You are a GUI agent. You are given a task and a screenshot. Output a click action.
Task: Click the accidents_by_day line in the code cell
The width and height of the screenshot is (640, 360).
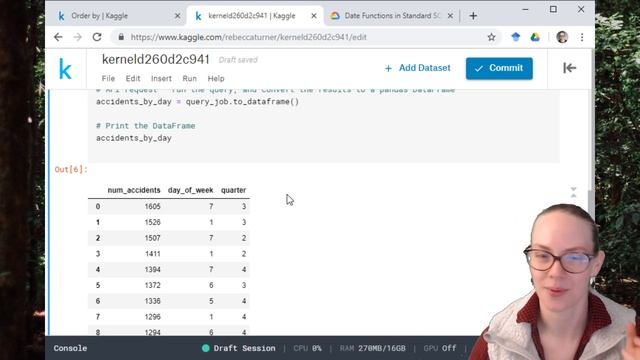click(134, 138)
